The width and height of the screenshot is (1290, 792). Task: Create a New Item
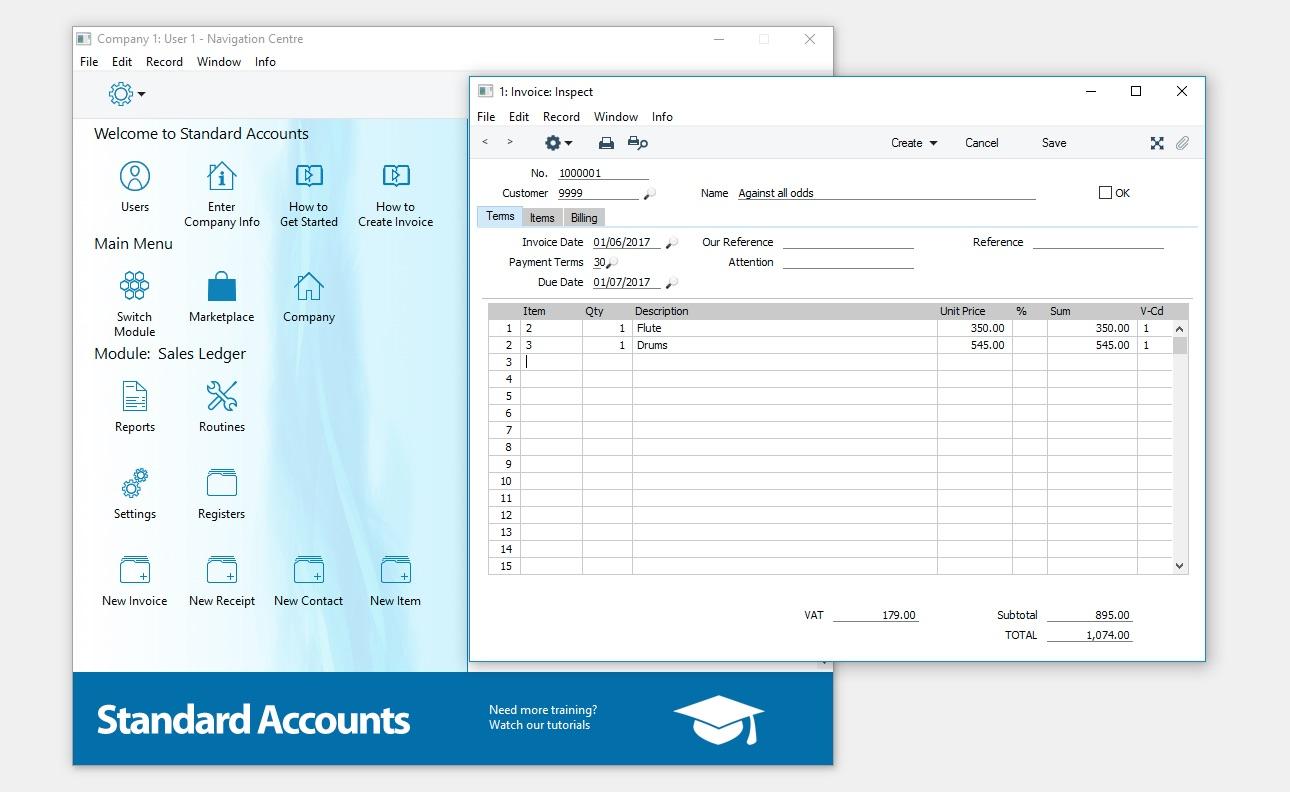(396, 571)
